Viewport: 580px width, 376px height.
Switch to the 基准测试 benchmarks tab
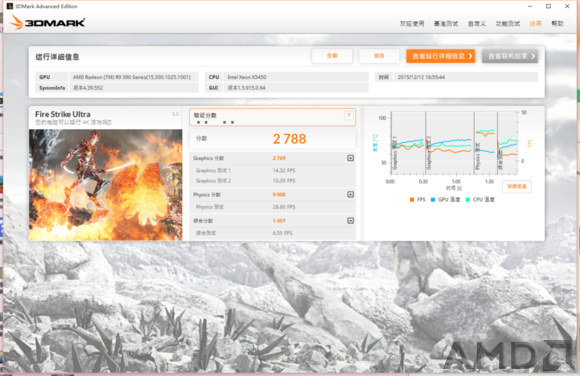(446, 23)
